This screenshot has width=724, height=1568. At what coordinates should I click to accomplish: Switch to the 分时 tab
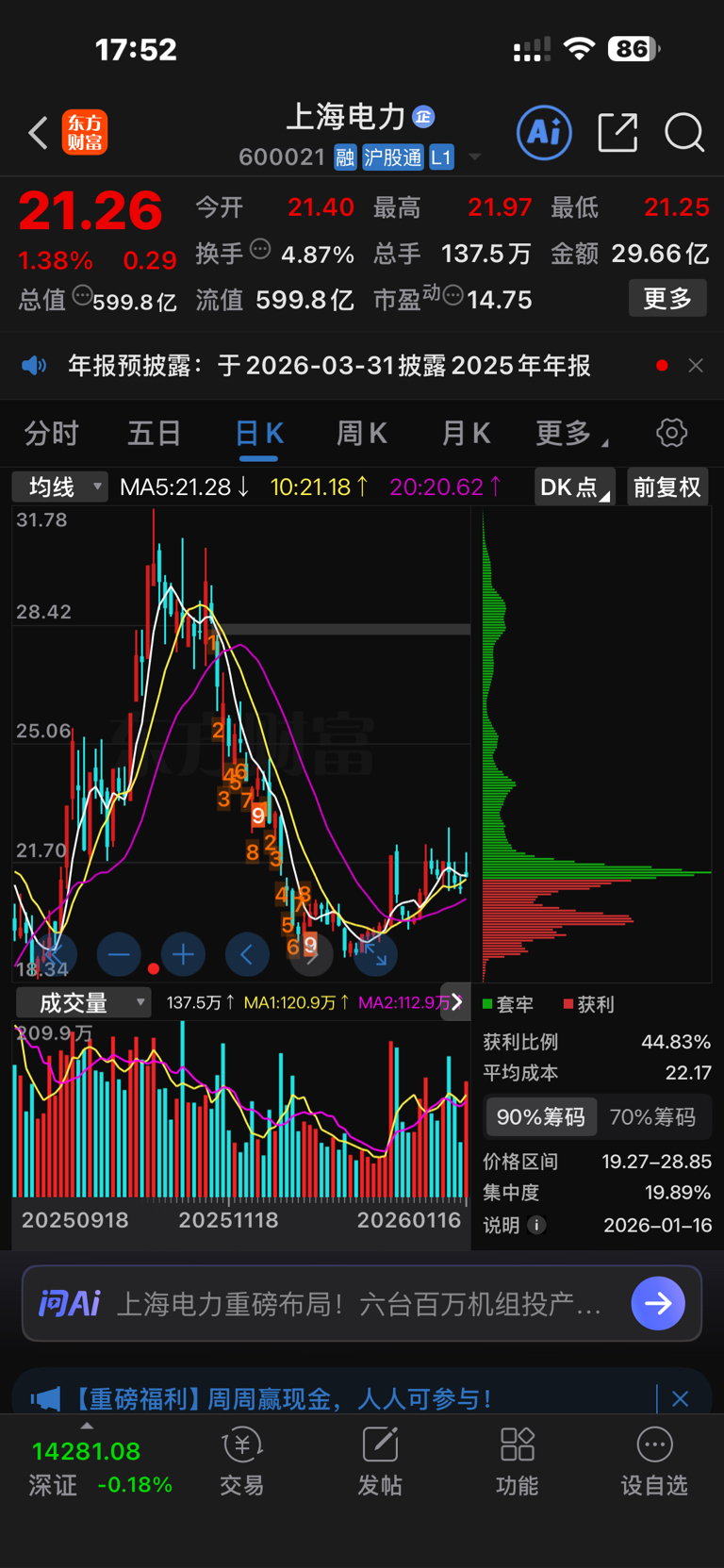click(52, 434)
